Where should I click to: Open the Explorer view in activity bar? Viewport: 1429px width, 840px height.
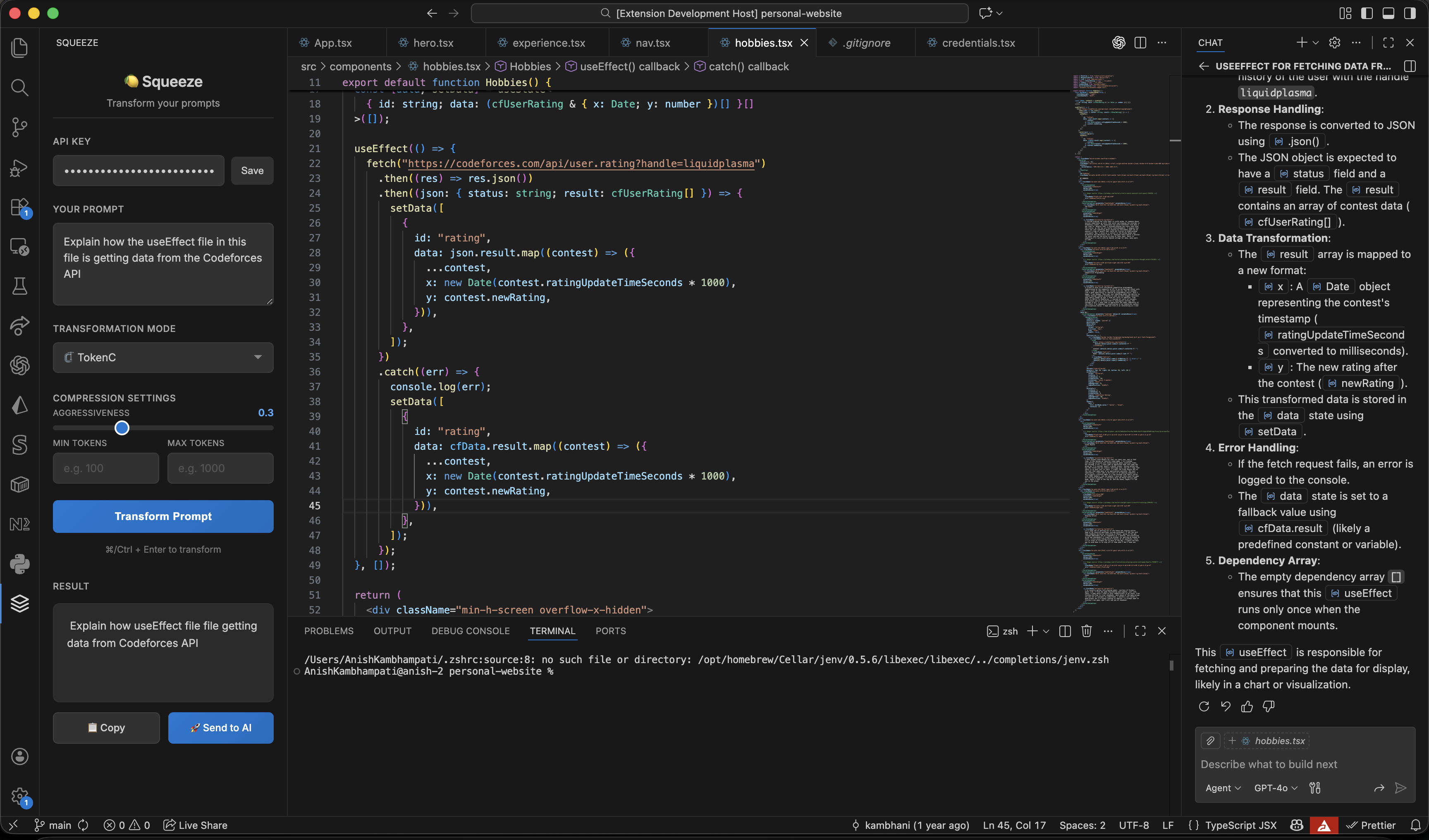[x=19, y=48]
